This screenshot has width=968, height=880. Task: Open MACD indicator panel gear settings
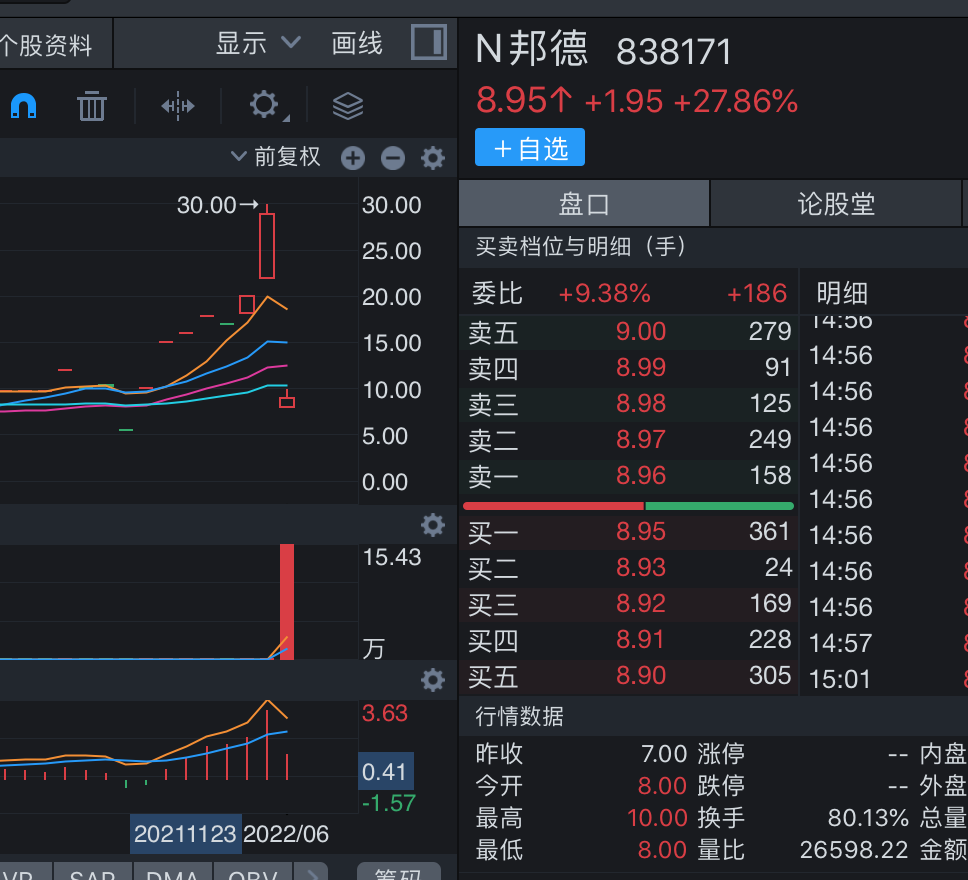[x=433, y=681]
